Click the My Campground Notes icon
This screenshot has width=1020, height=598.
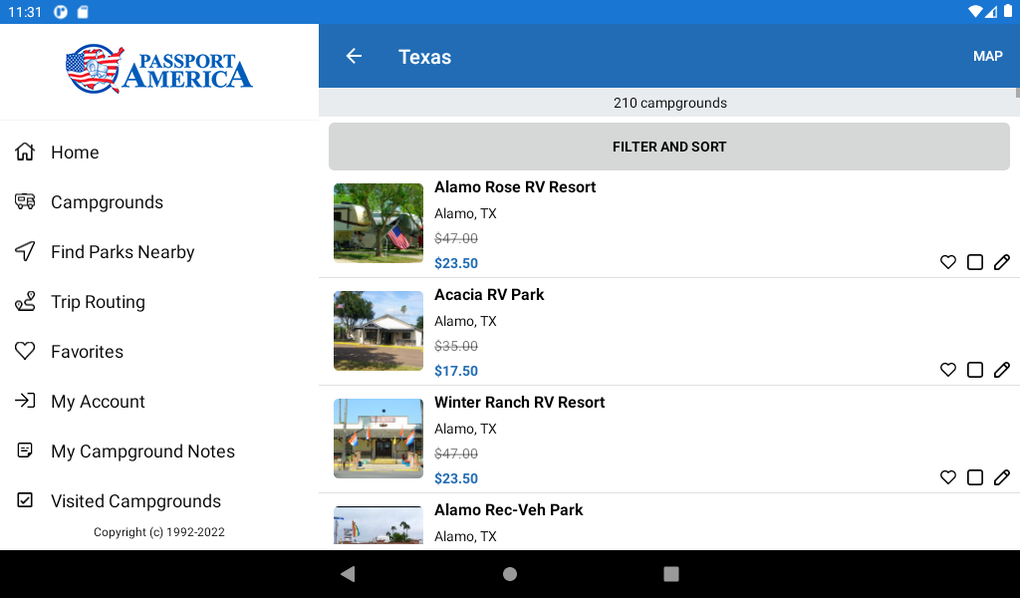tap(25, 450)
